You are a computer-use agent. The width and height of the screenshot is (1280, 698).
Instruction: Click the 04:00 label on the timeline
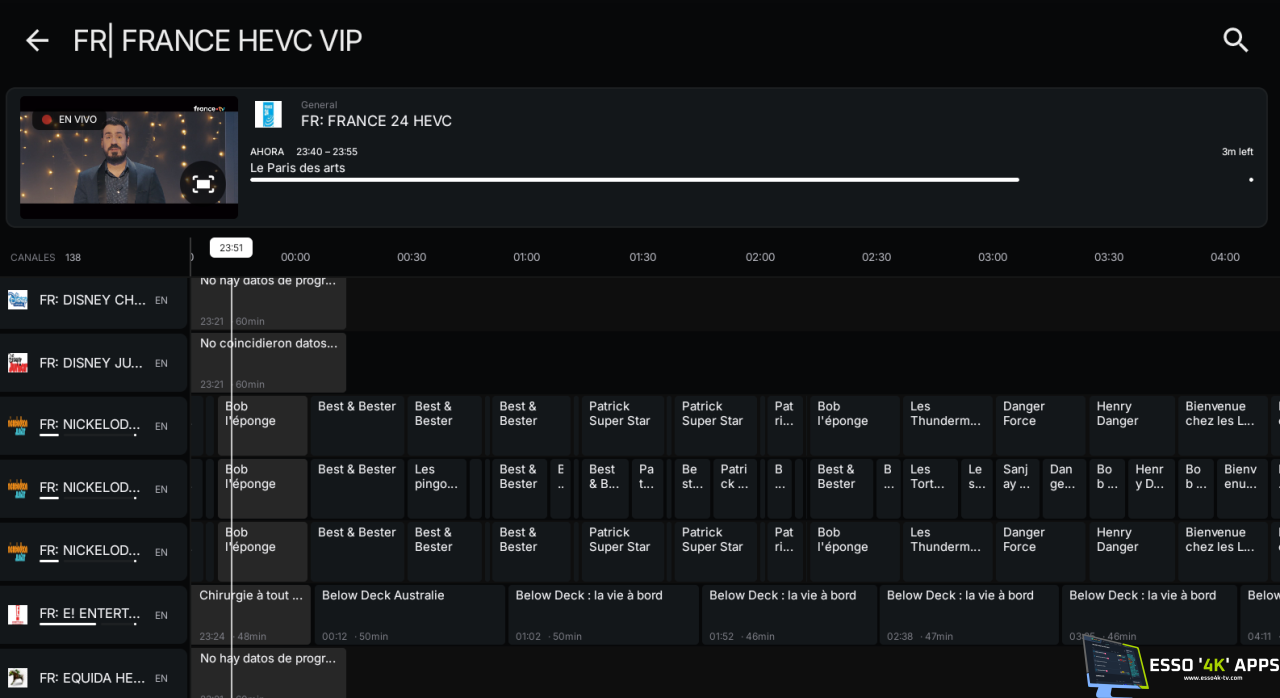click(1225, 257)
